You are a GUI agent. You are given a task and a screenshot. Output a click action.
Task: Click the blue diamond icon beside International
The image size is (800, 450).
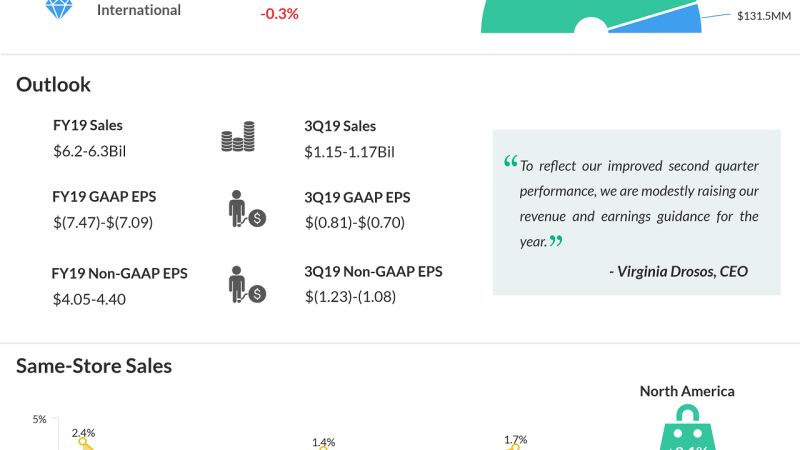click(x=58, y=9)
